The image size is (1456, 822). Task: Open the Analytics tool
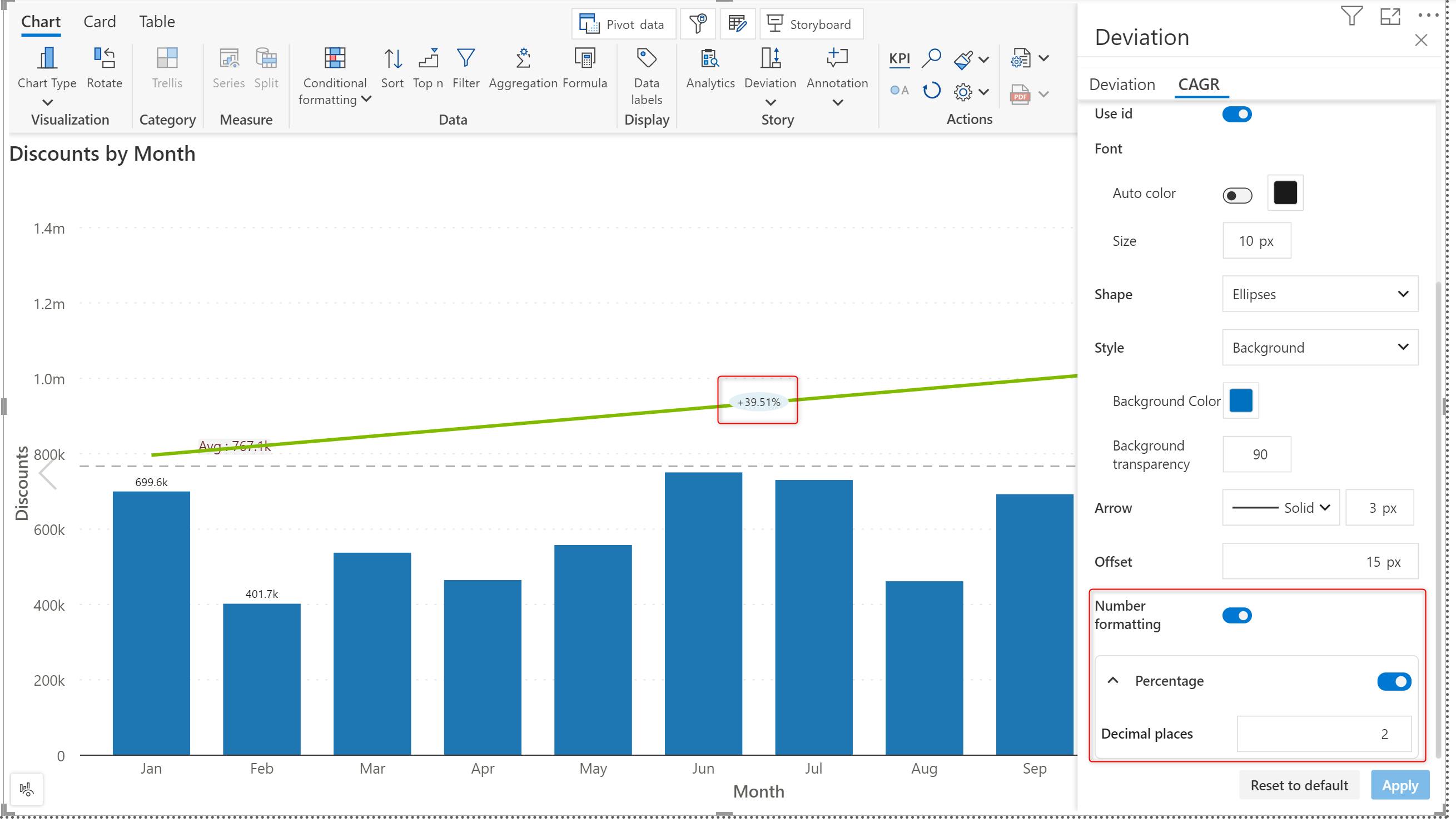[x=710, y=58]
